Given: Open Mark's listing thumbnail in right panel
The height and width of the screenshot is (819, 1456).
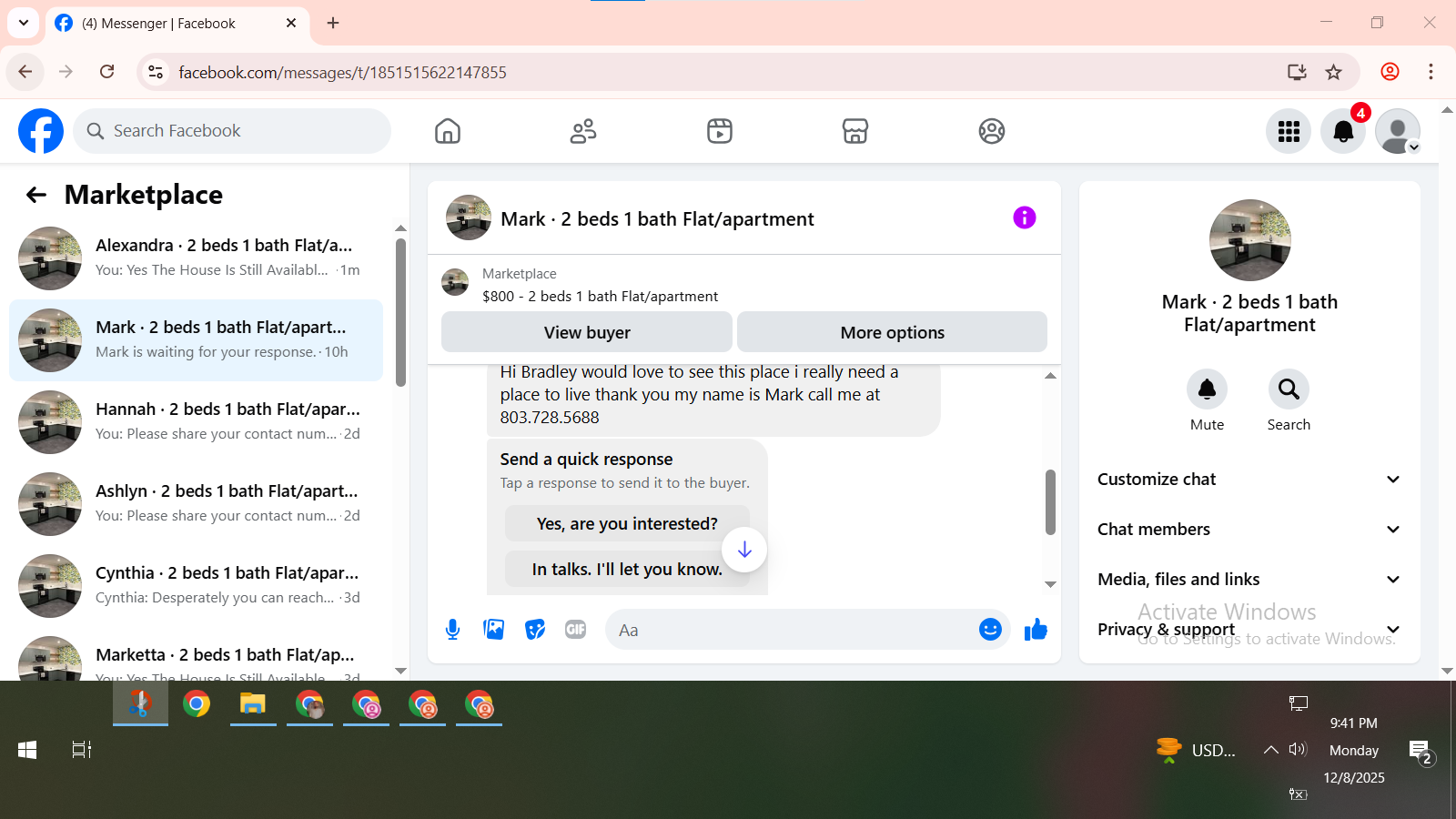Looking at the screenshot, I should 1249,240.
